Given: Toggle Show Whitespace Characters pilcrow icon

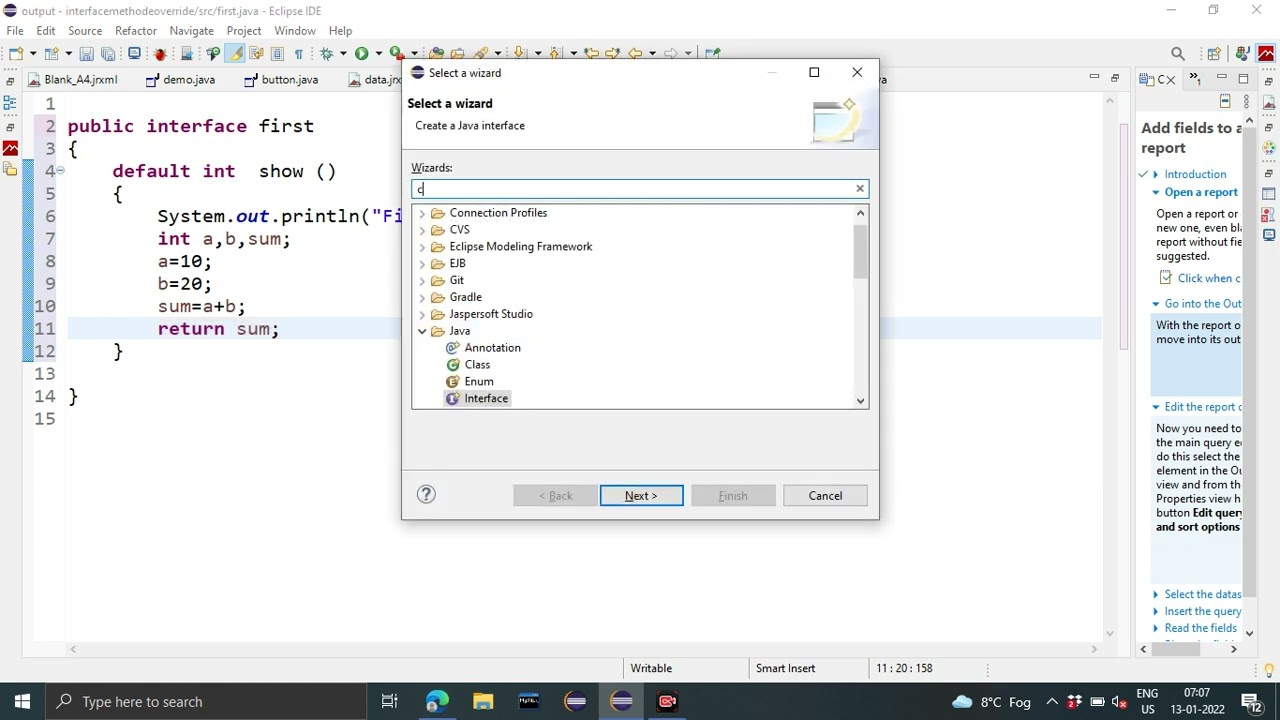Looking at the screenshot, I should click(298, 53).
